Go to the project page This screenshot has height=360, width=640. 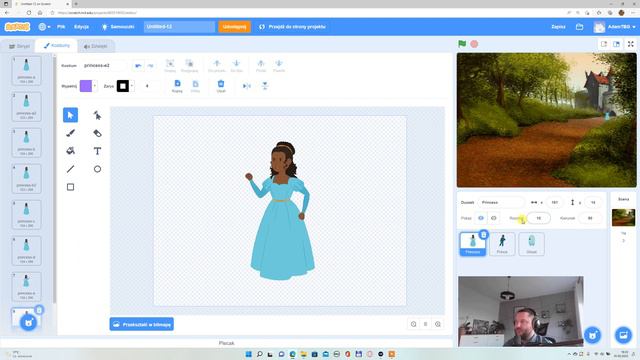[293, 27]
